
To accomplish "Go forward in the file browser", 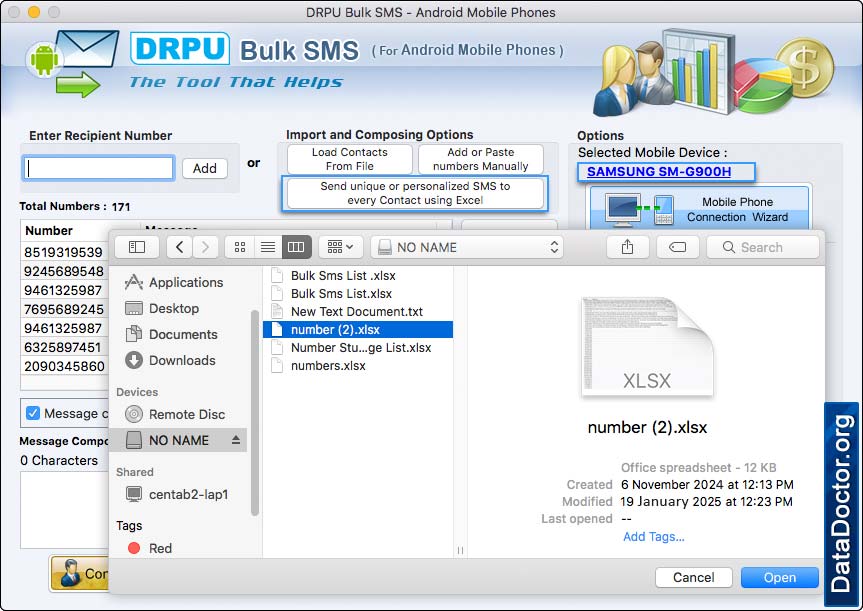I will [205, 247].
